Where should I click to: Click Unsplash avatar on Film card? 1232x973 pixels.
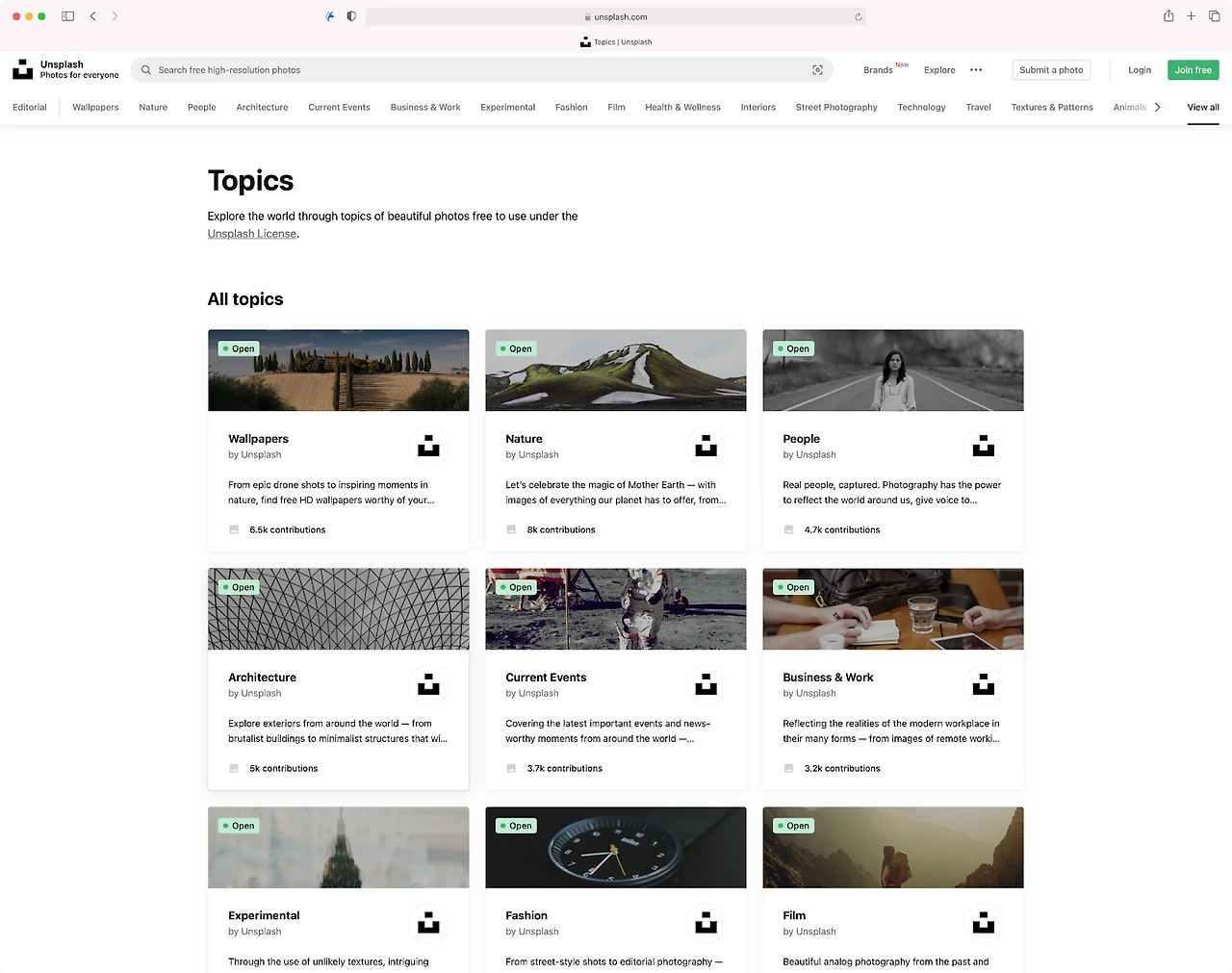984,924
